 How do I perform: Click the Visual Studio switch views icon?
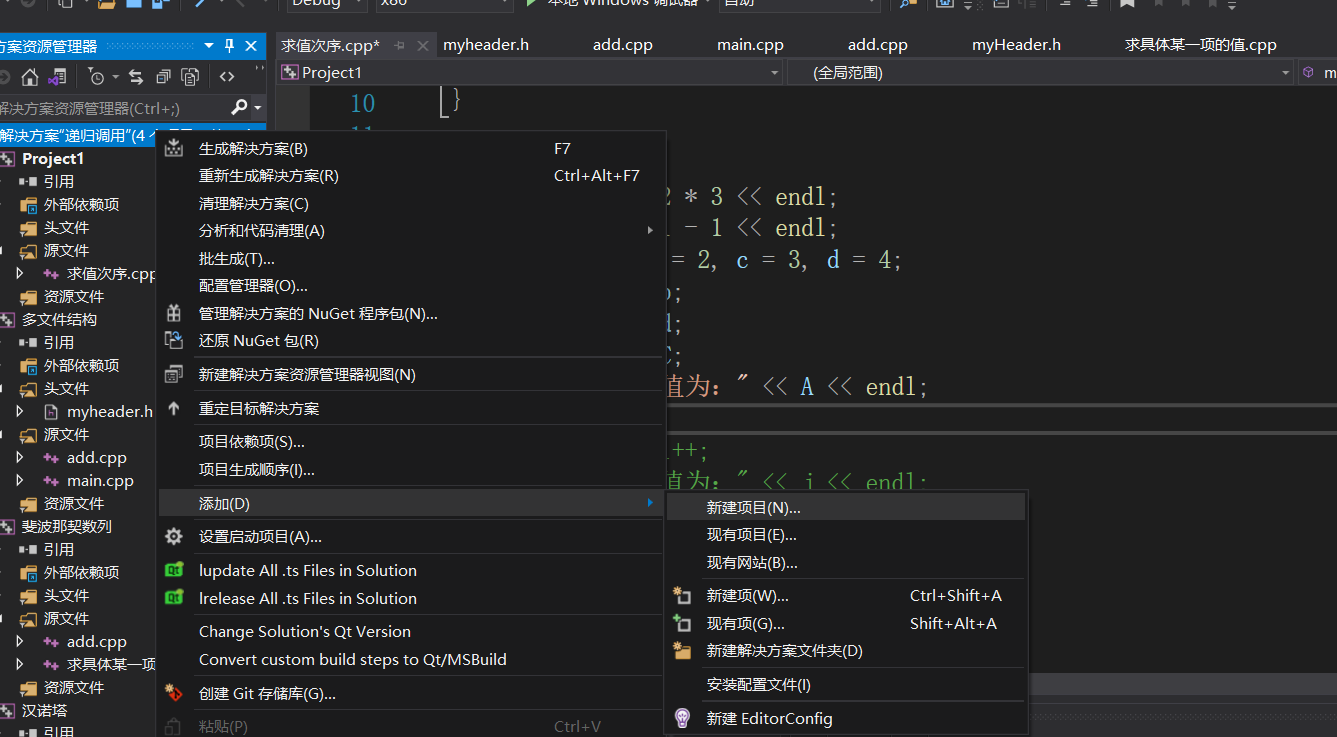coord(57,77)
